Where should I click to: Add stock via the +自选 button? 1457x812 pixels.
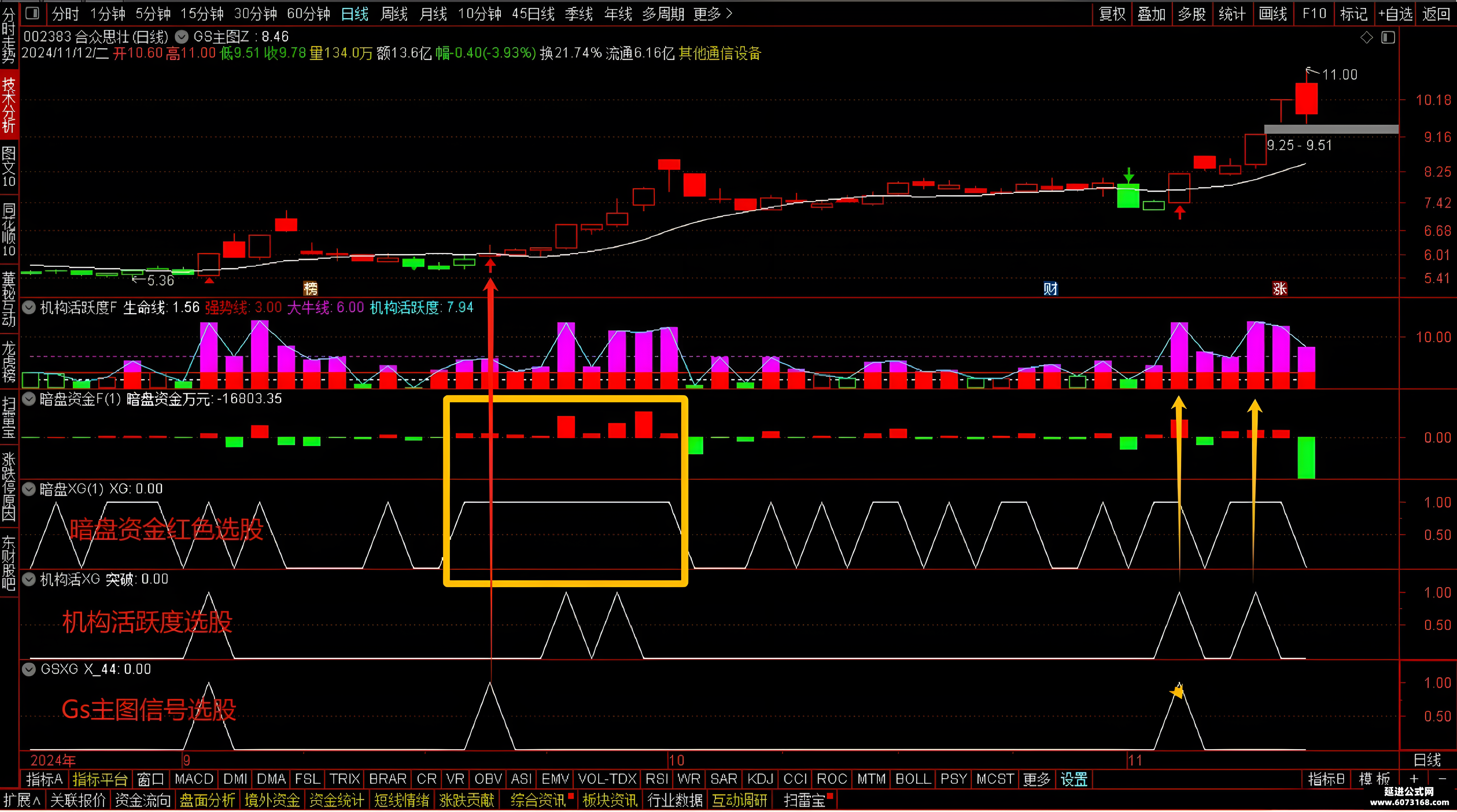1396,13
